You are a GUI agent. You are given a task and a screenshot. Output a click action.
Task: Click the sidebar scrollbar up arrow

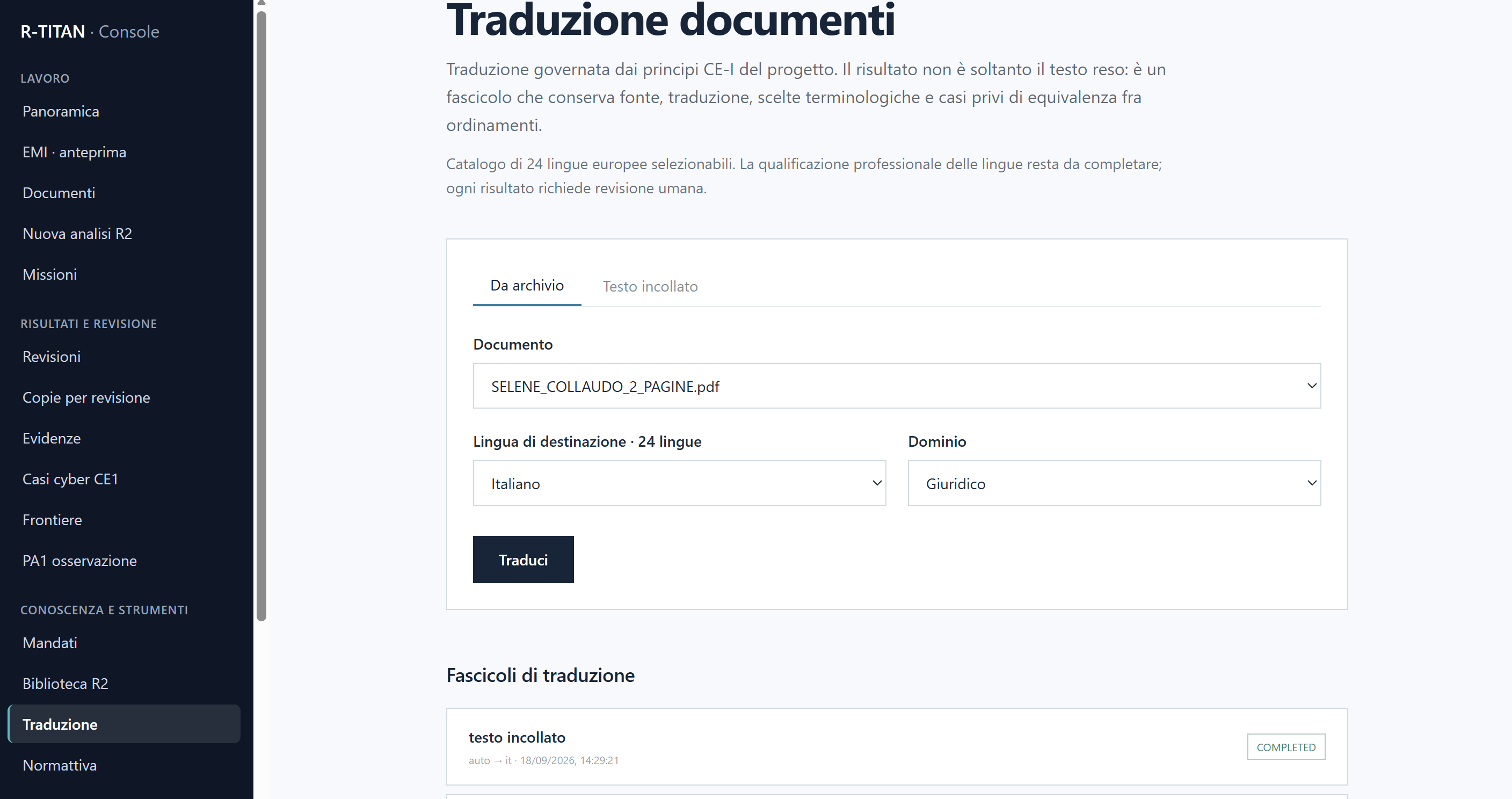[x=262, y=4]
